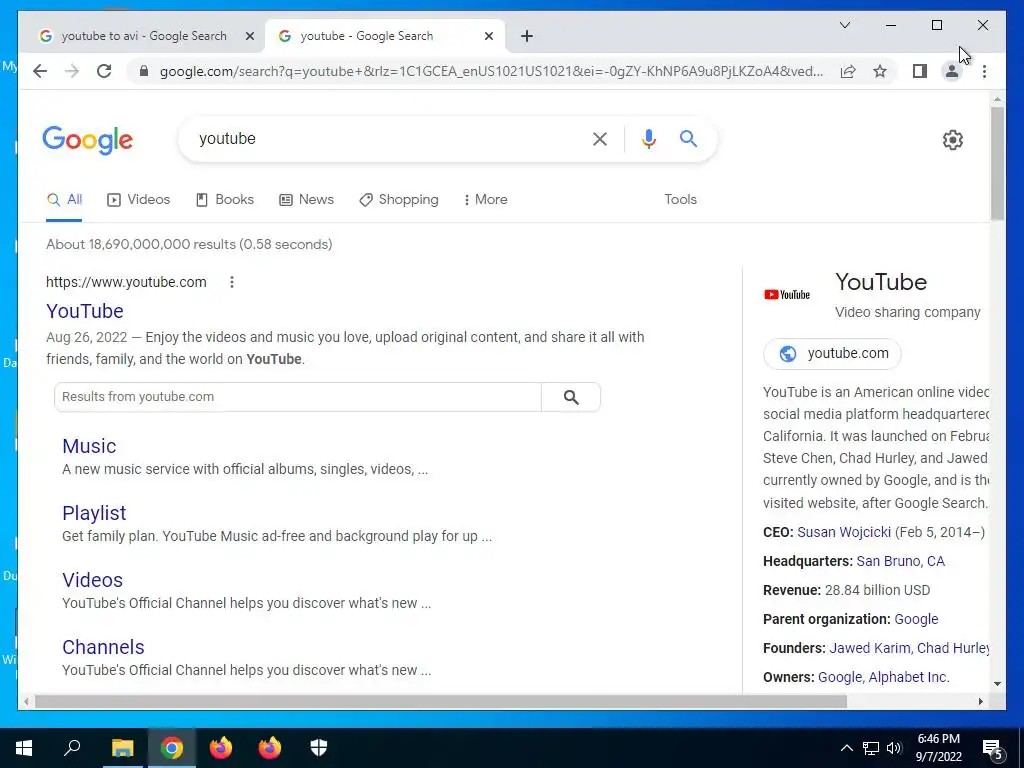The image size is (1024, 768).
Task: Click the YouTube logo in knowledge panel
Action: [x=787, y=295]
